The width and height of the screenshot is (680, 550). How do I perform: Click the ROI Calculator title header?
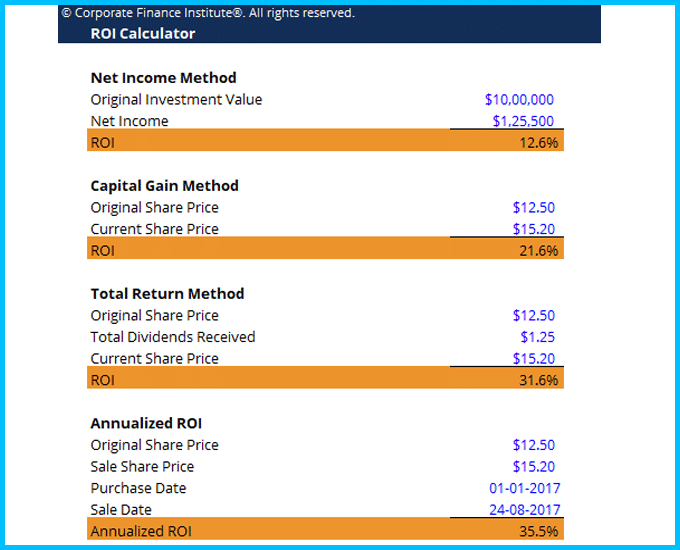click(143, 34)
